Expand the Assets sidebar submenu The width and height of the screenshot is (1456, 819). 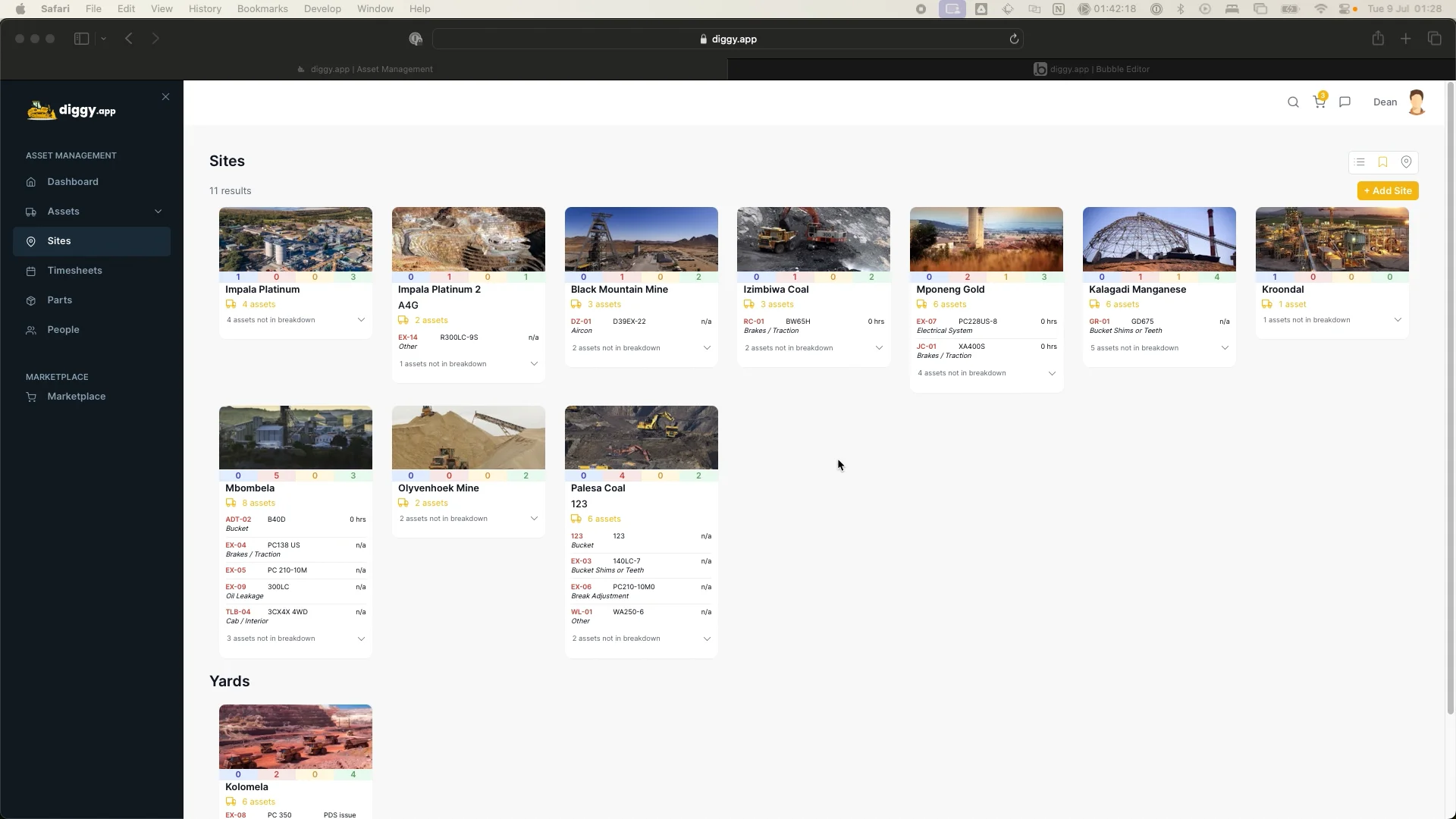158,212
